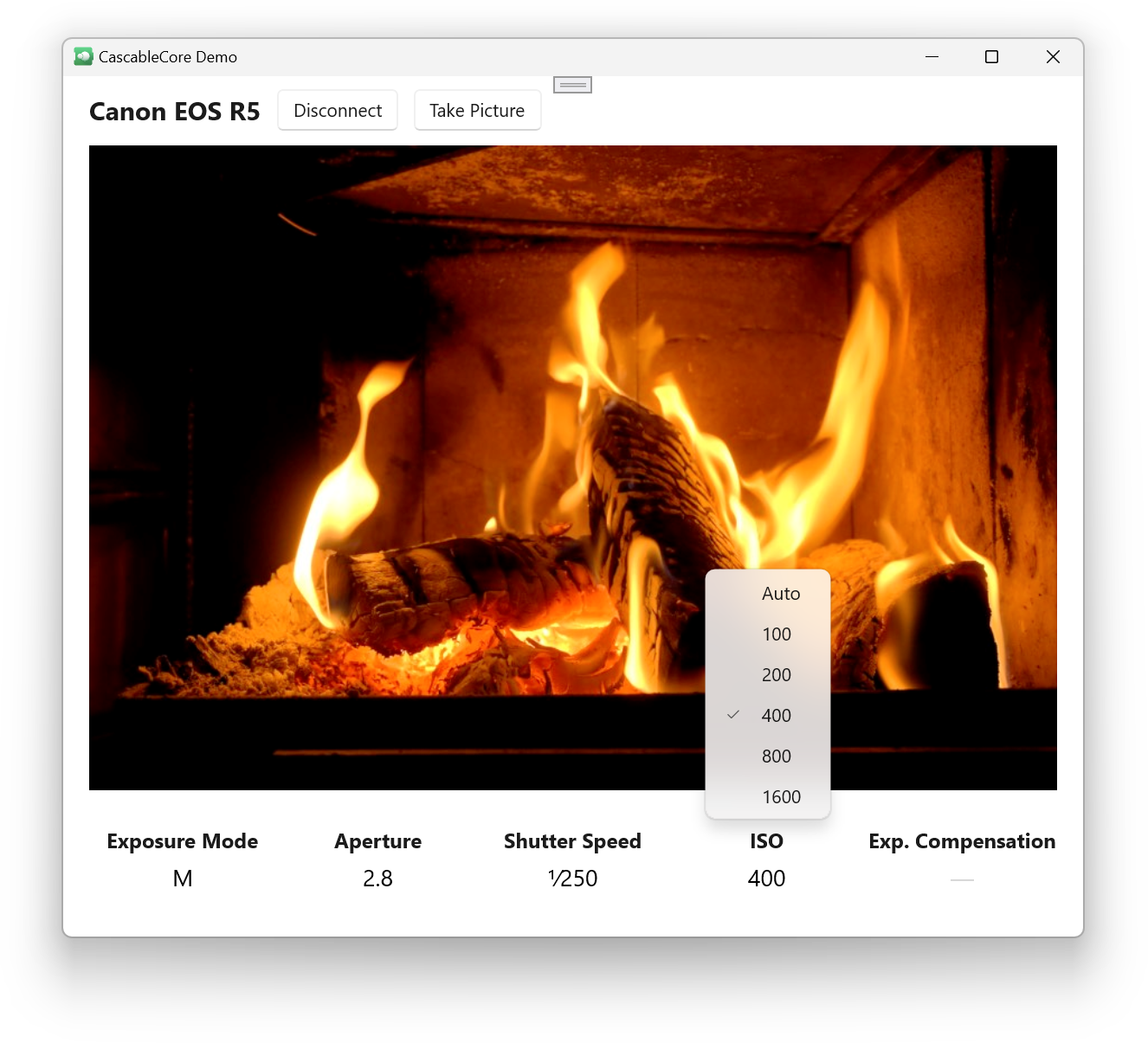Close the CascableCore Demo window
This screenshot has height=1043, width=1148.
click(1053, 57)
